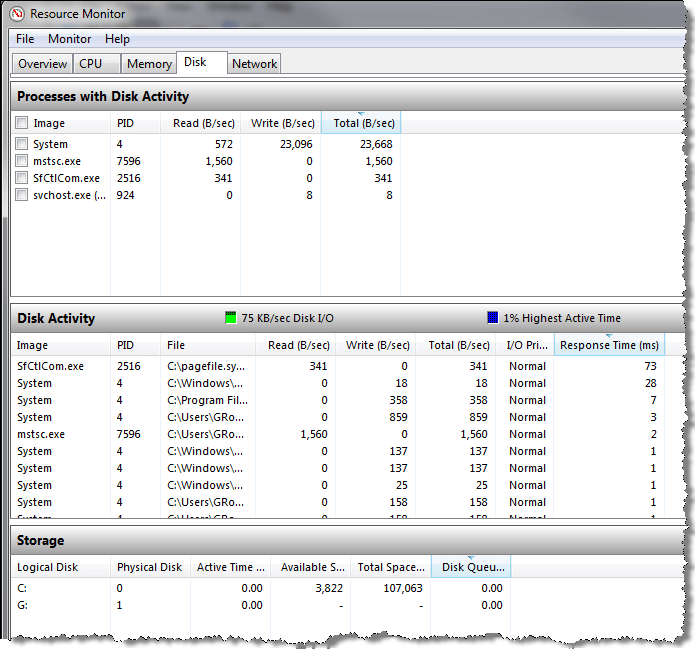The width and height of the screenshot is (695, 649).
Task: Check the svchost.exe process checkbox
Action: (22, 195)
